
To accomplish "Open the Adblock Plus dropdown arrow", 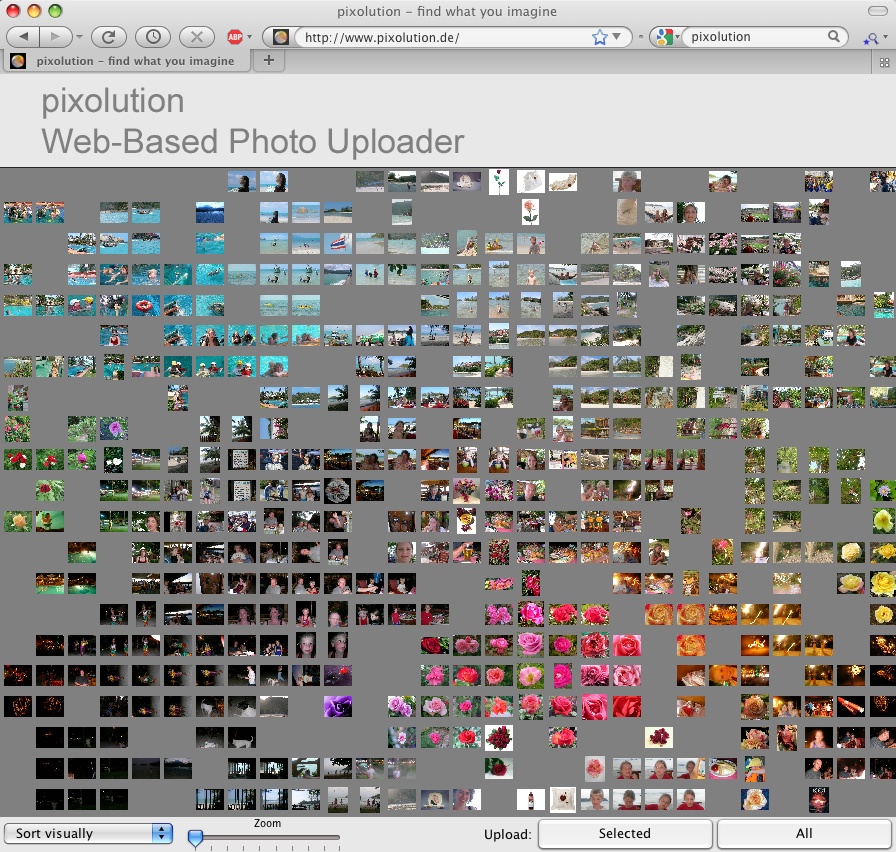I will [x=250, y=37].
